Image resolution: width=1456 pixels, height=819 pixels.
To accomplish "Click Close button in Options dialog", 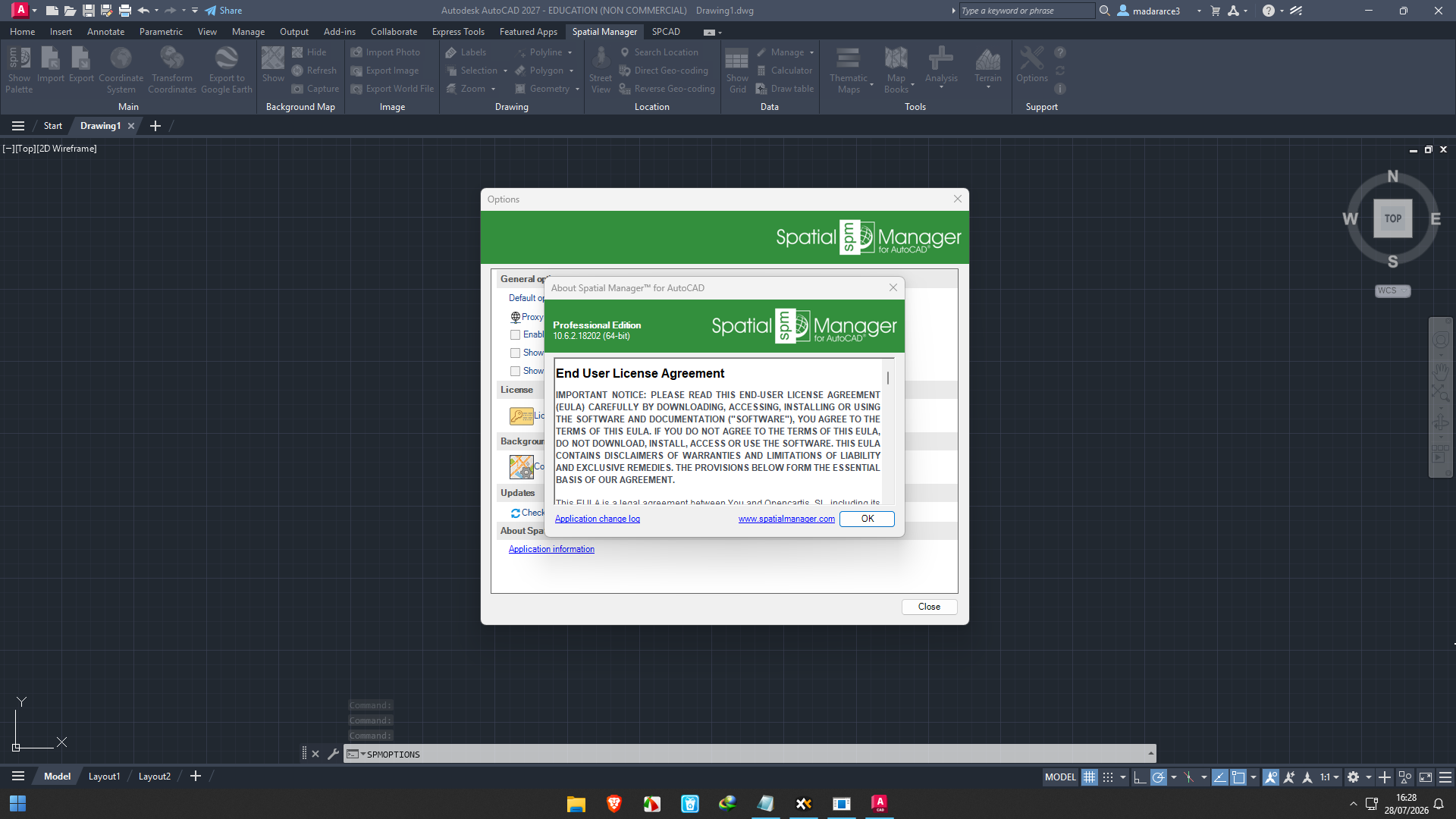I will tap(929, 607).
